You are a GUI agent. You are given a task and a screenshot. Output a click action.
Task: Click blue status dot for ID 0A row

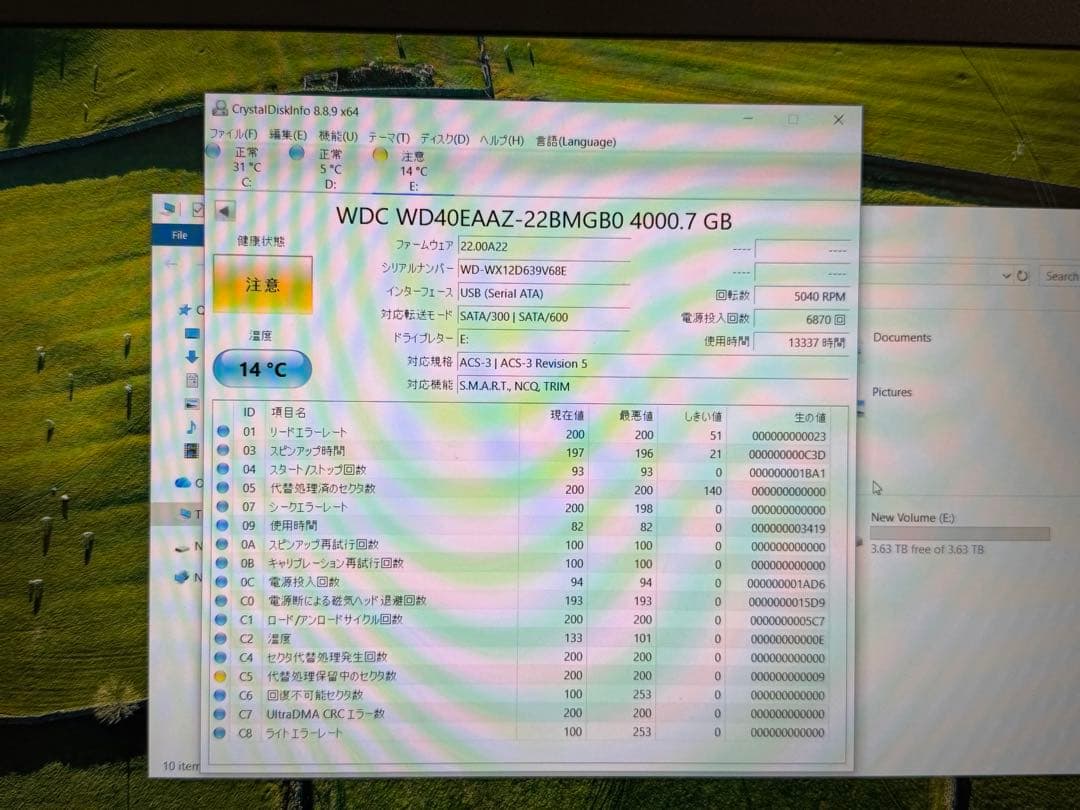222,543
